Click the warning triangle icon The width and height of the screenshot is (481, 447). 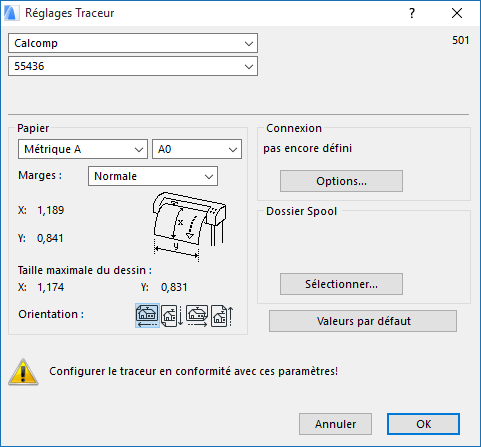[23, 372]
